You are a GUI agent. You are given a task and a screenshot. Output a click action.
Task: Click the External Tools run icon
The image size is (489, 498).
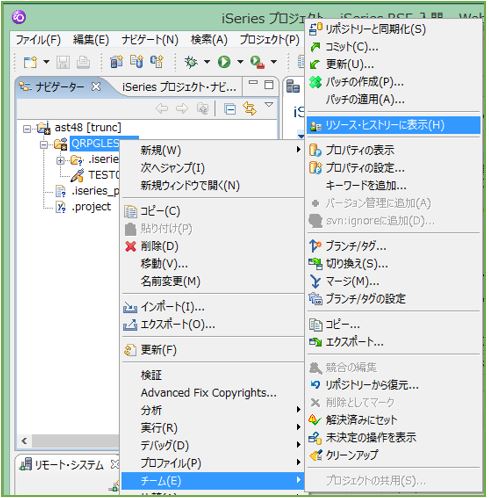(x=257, y=62)
